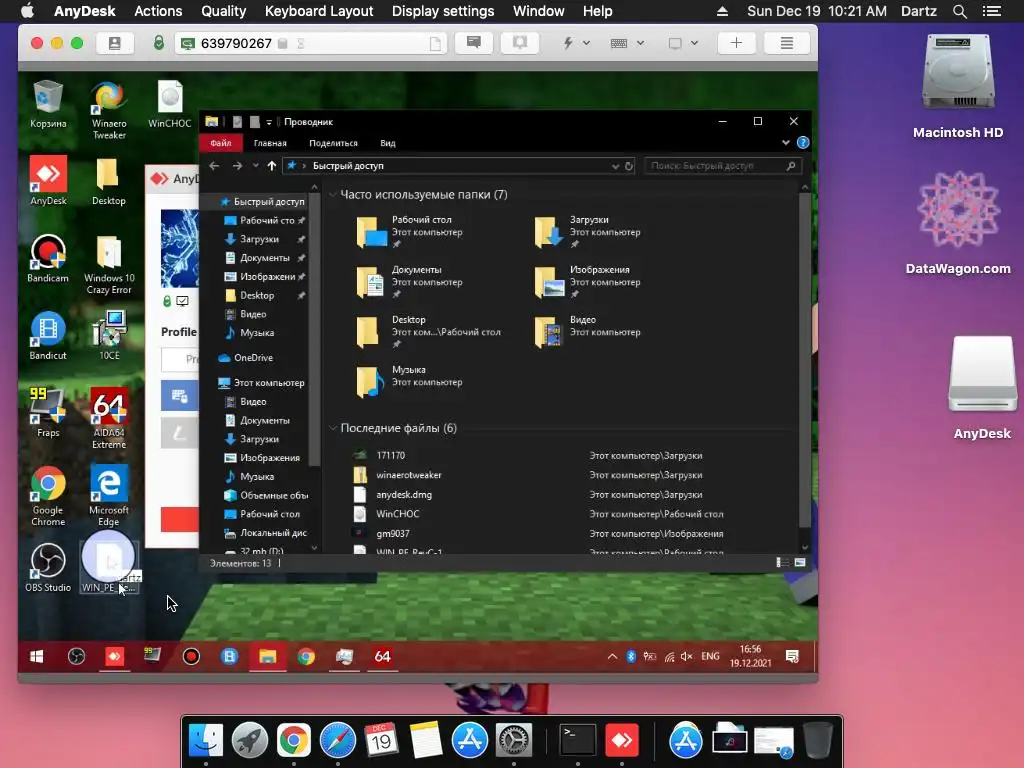The height and width of the screenshot is (768, 1024).
Task: Collapse Последние файлы section
Action: tap(333, 428)
